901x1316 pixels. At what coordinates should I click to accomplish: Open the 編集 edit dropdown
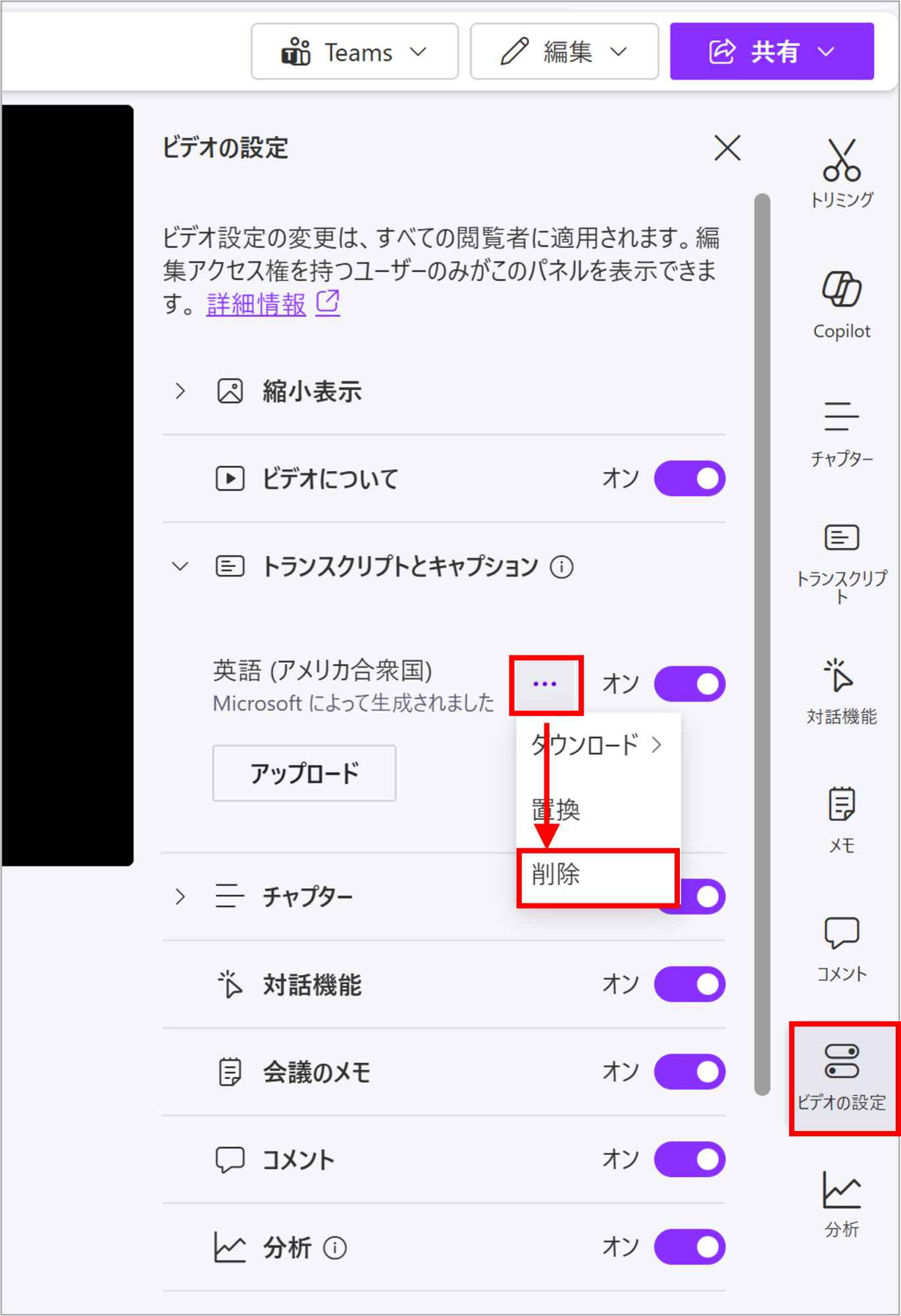[565, 51]
